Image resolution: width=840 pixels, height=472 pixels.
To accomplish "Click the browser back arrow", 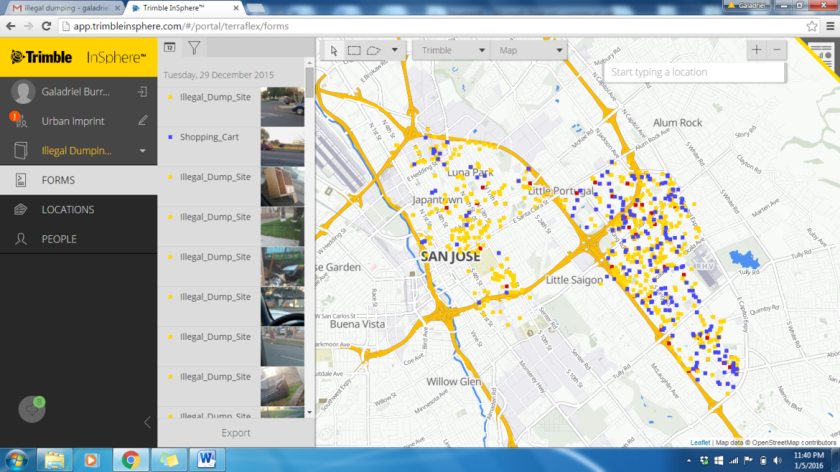I will [x=11, y=26].
